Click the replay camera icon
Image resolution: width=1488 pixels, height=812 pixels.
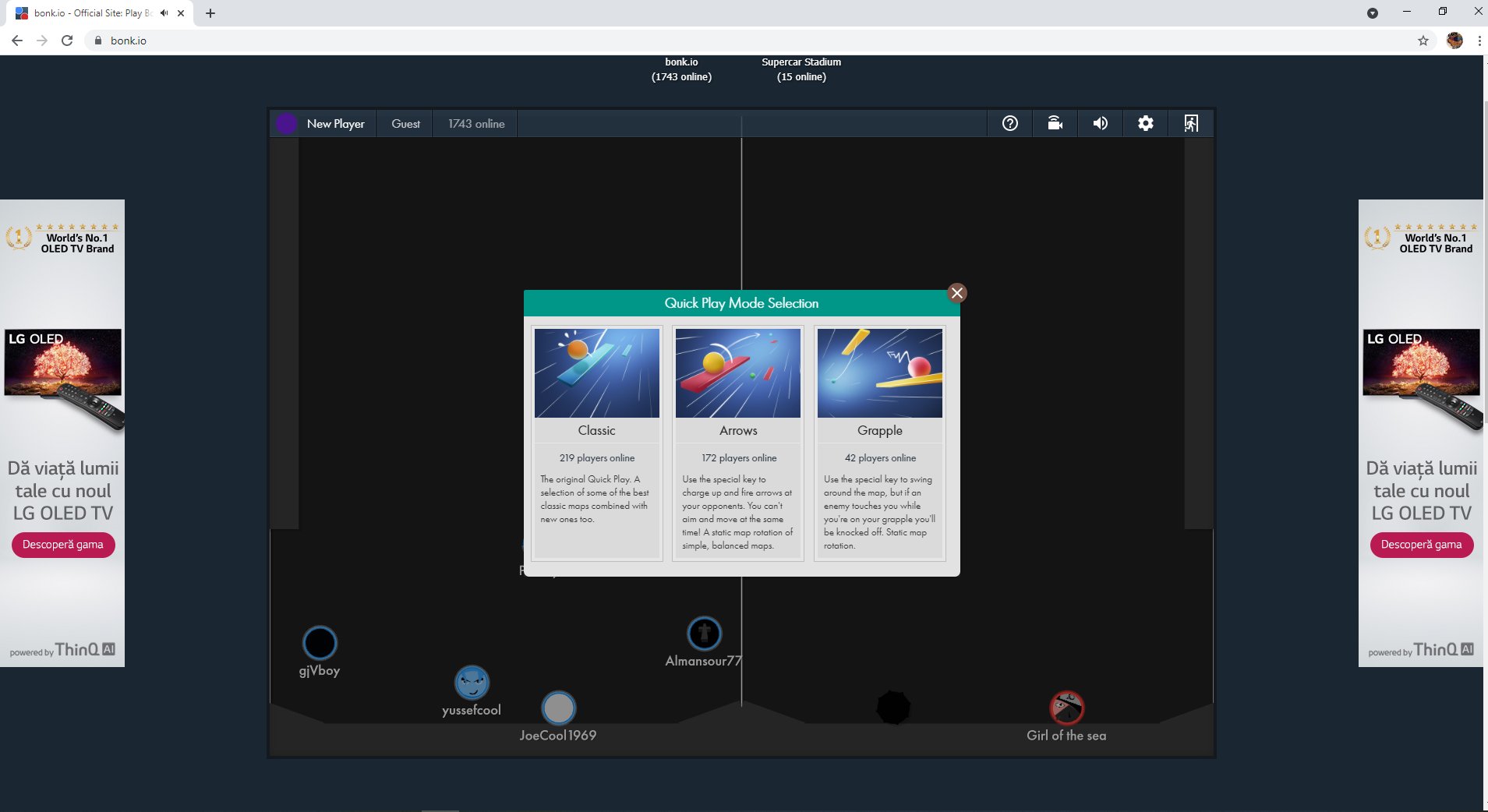click(1055, 123)
